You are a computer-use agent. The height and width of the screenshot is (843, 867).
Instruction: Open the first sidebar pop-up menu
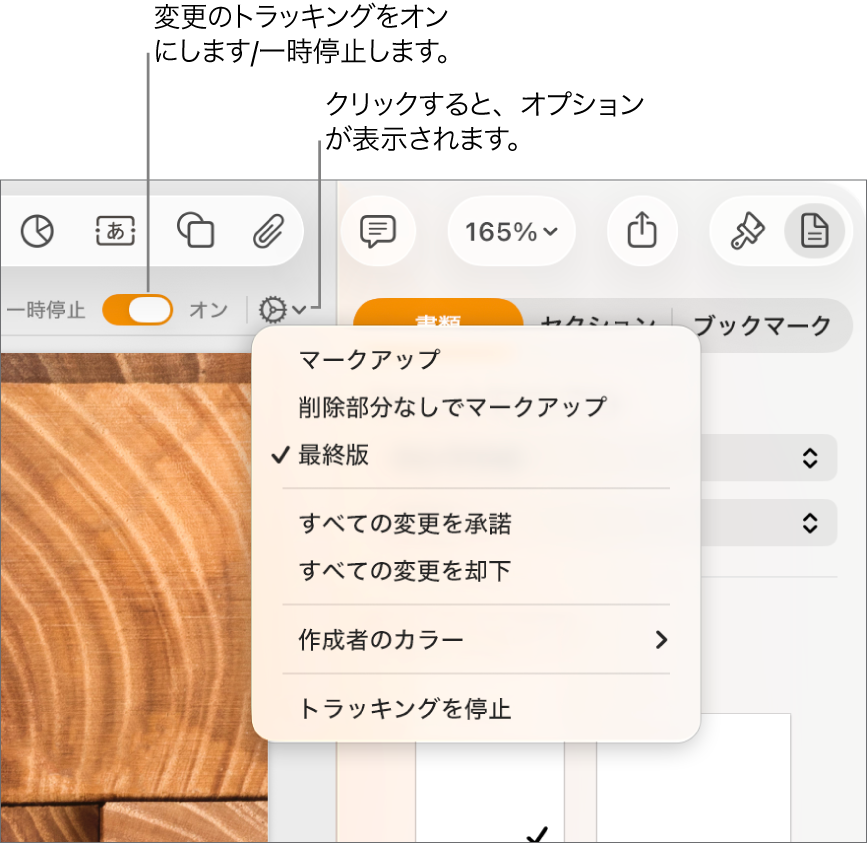point(769,458)
